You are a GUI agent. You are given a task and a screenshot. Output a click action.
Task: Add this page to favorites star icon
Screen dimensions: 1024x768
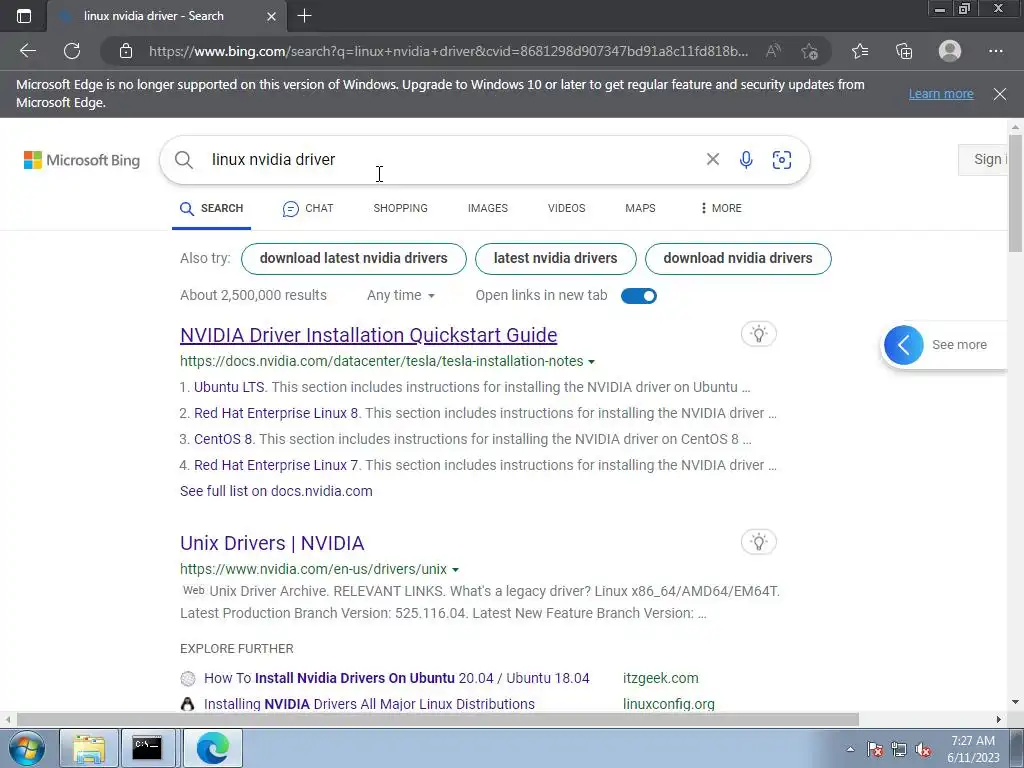810,51
